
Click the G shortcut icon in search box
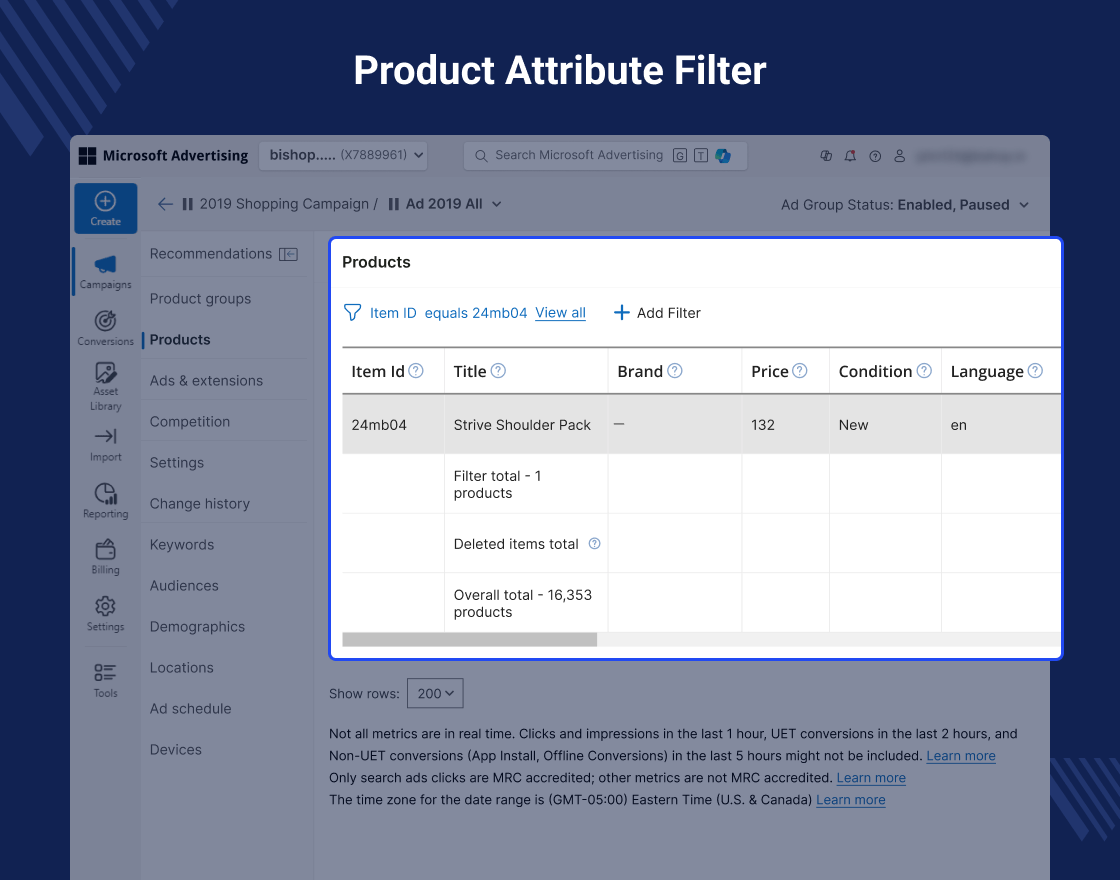pyautogui.click(x=680, y=156)
